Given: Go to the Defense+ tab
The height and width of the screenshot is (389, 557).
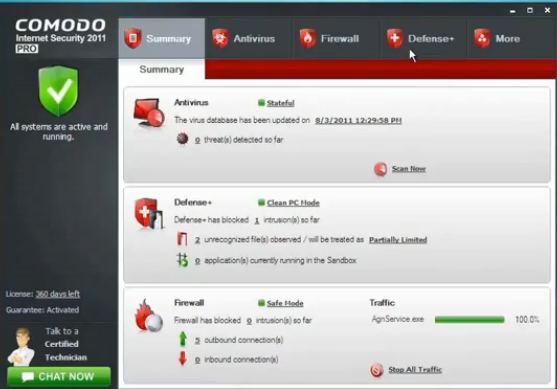Looking at the screenshot, I should pos(424,38).
